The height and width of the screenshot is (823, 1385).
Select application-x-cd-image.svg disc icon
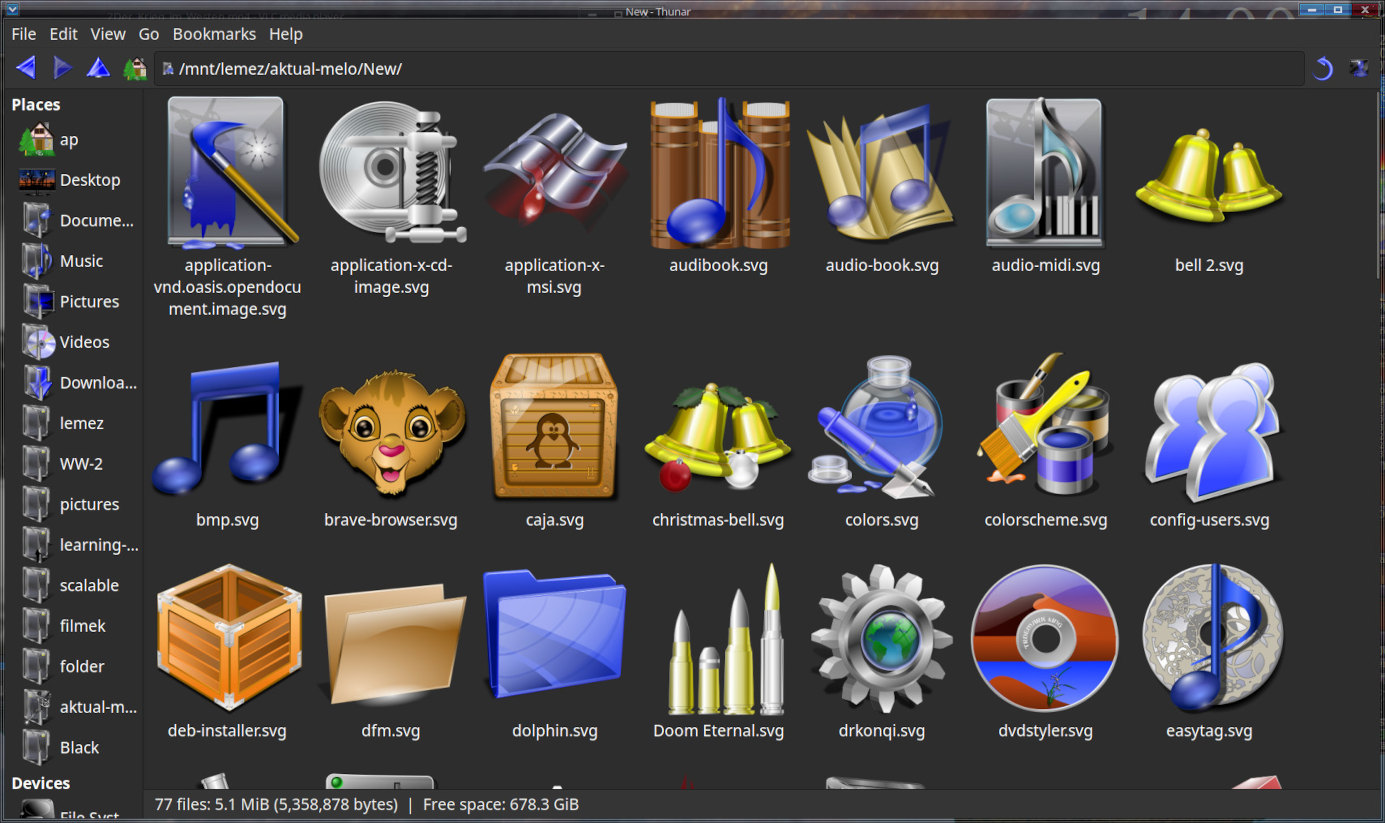(393, 172)
